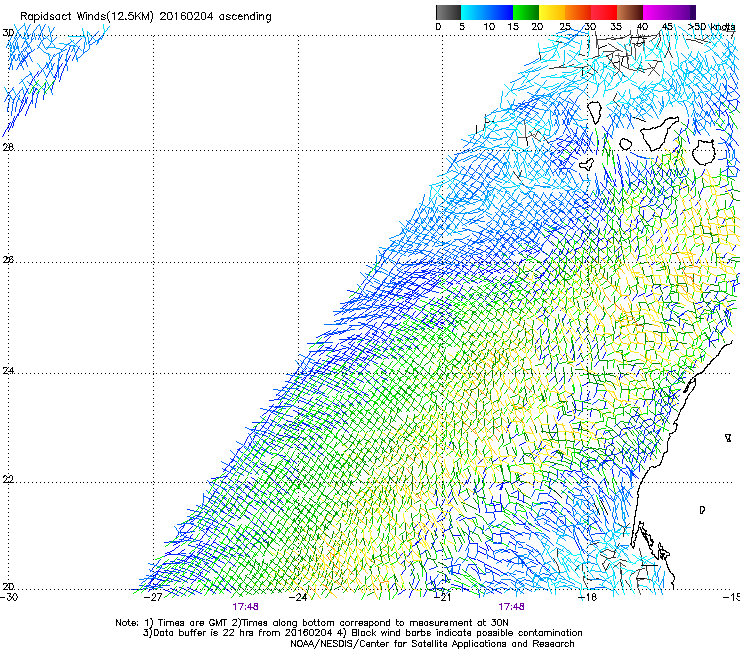Click the legend tick label '35'

point(616,27)
